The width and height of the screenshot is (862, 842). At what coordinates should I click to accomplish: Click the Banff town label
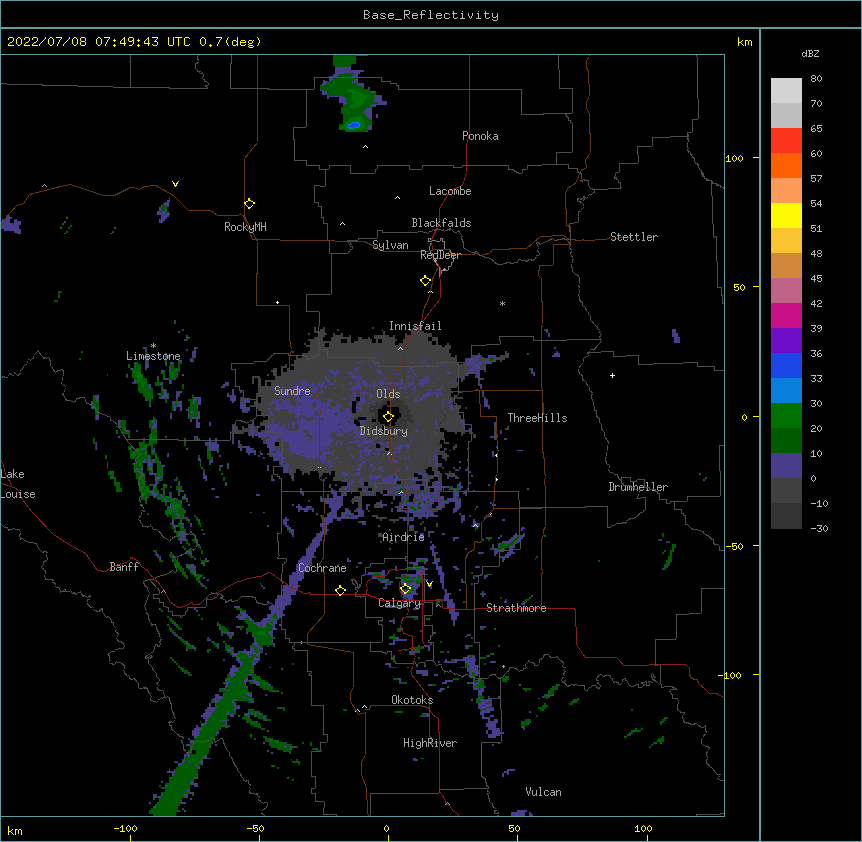click(124, 567)
